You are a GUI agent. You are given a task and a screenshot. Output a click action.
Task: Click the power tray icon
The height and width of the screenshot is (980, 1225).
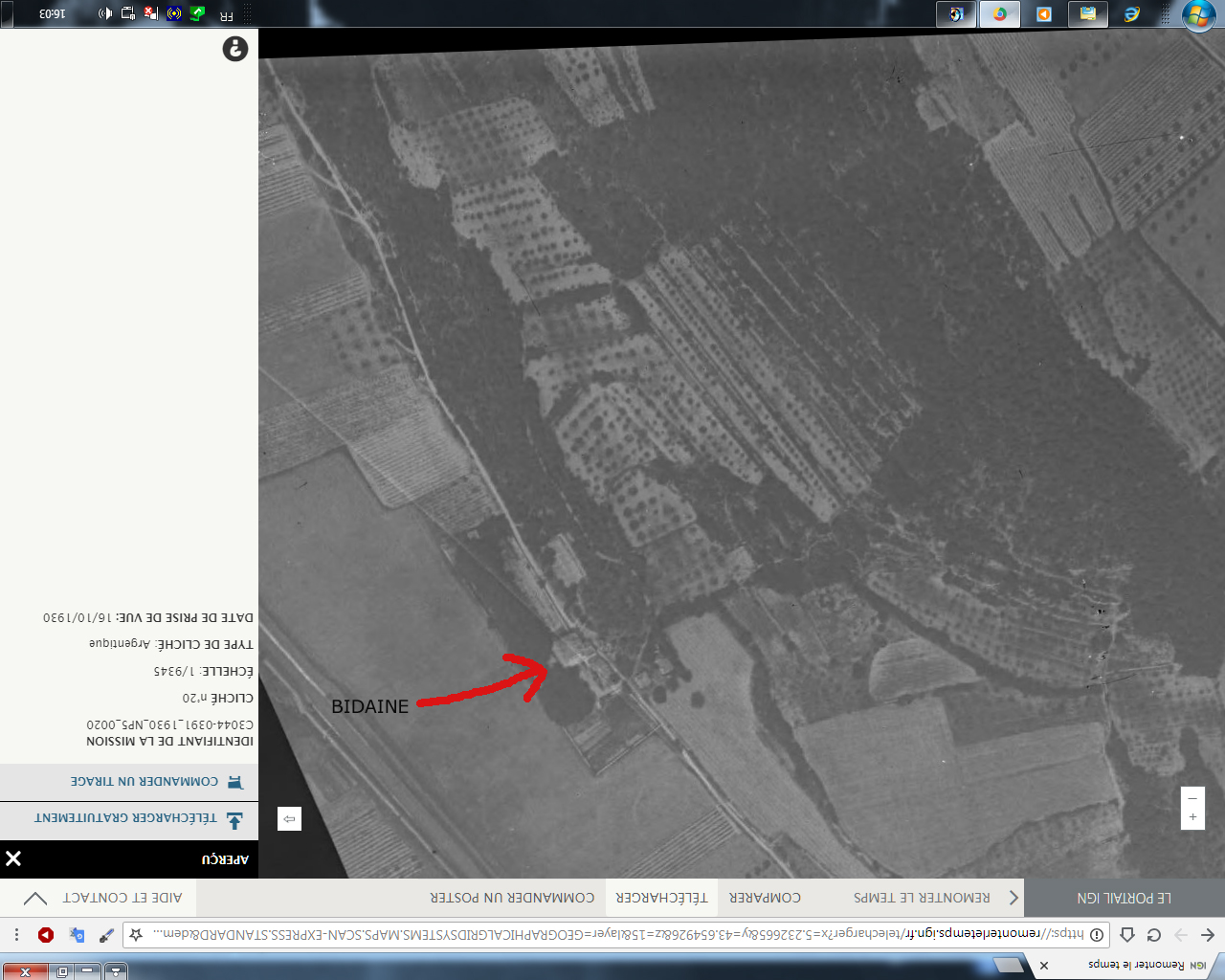[128, 13]
